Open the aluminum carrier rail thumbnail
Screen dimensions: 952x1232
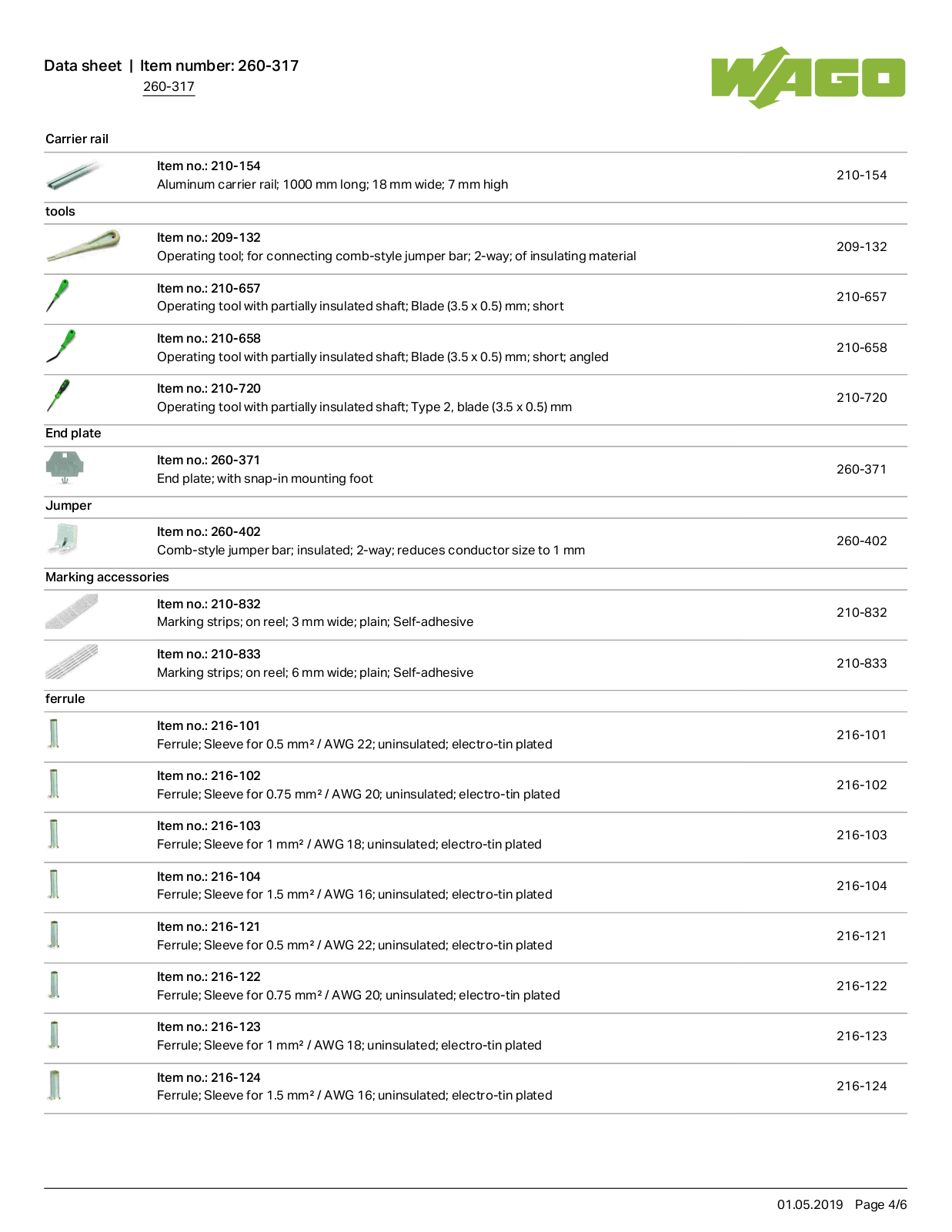(74, 176)
